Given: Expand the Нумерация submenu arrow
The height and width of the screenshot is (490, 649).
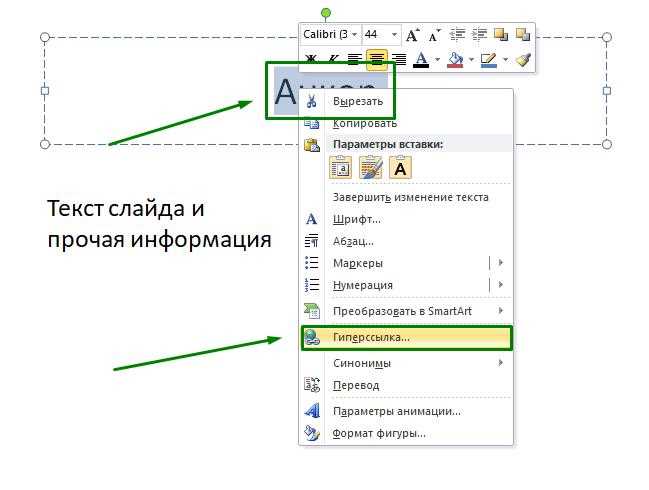Looking at the screenshot, I should (501, 285).
